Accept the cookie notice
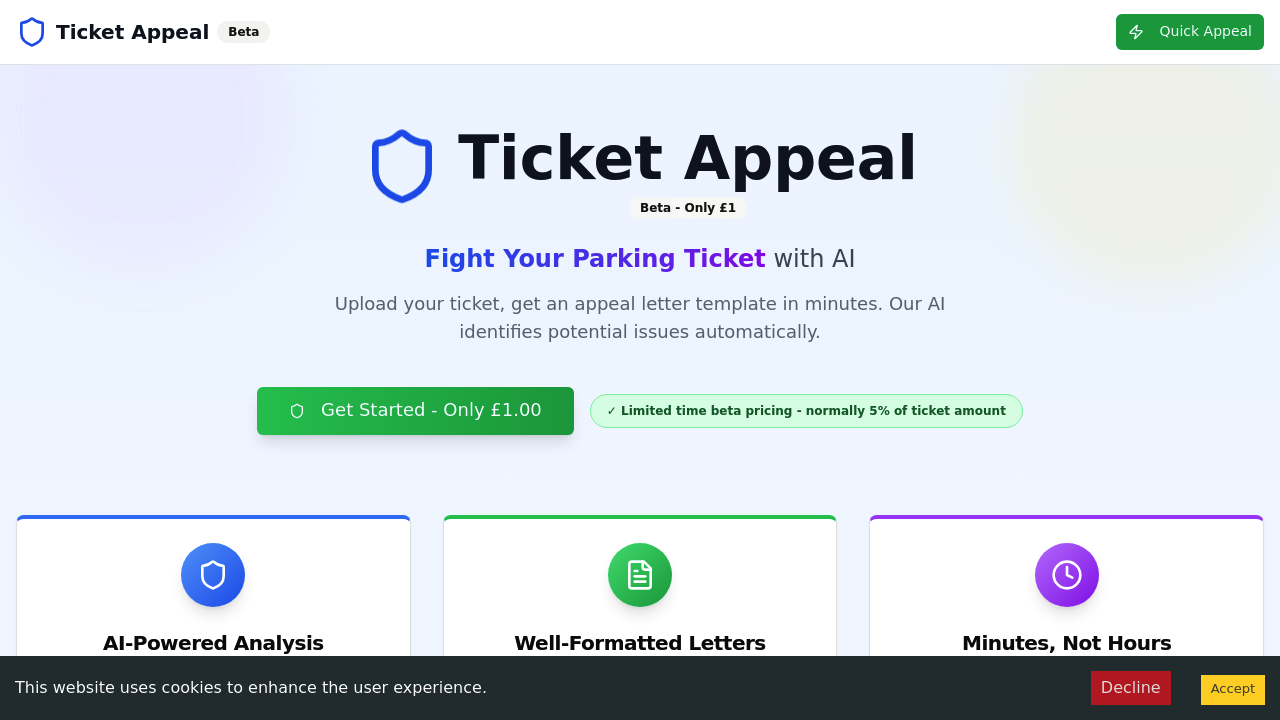The image size is (1280, 720). (x=1232, y=689)
